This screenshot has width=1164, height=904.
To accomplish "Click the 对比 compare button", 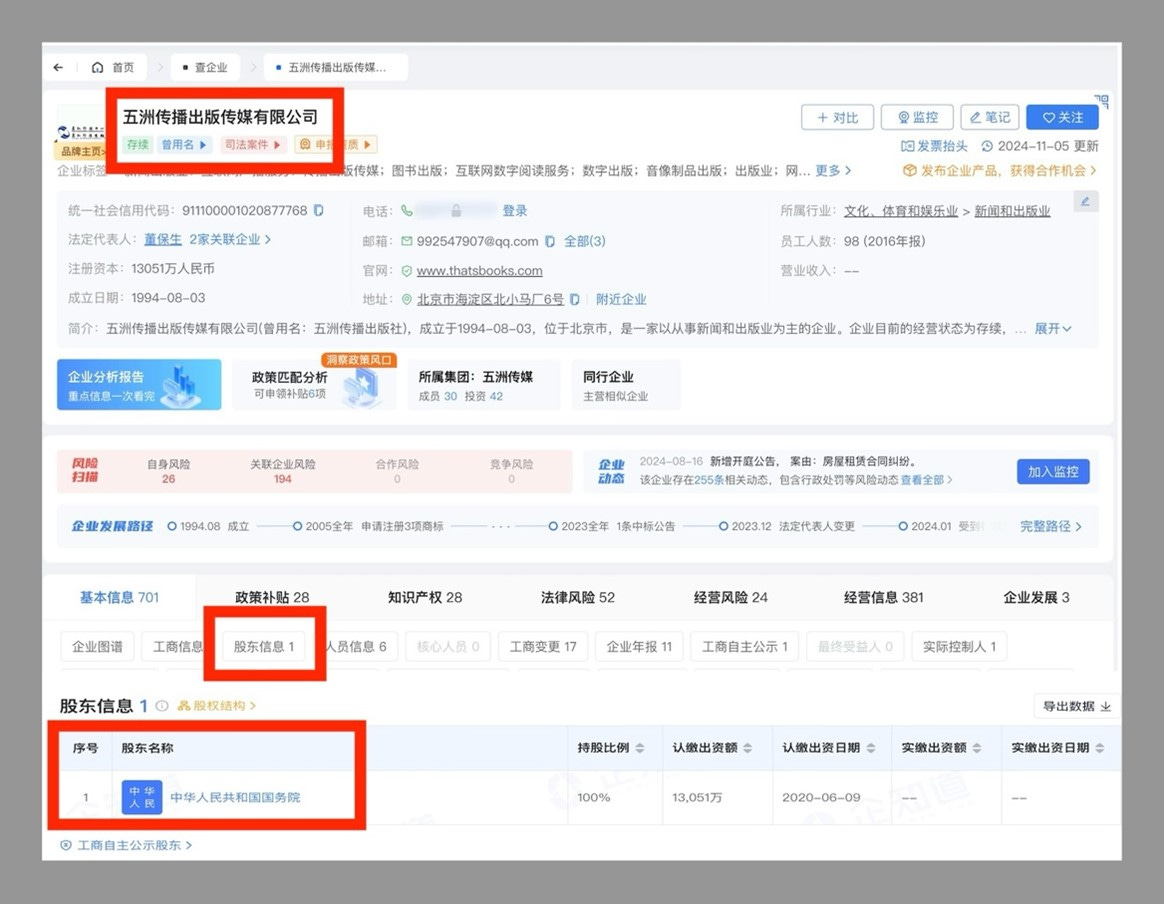I will [x=837, y=117].
